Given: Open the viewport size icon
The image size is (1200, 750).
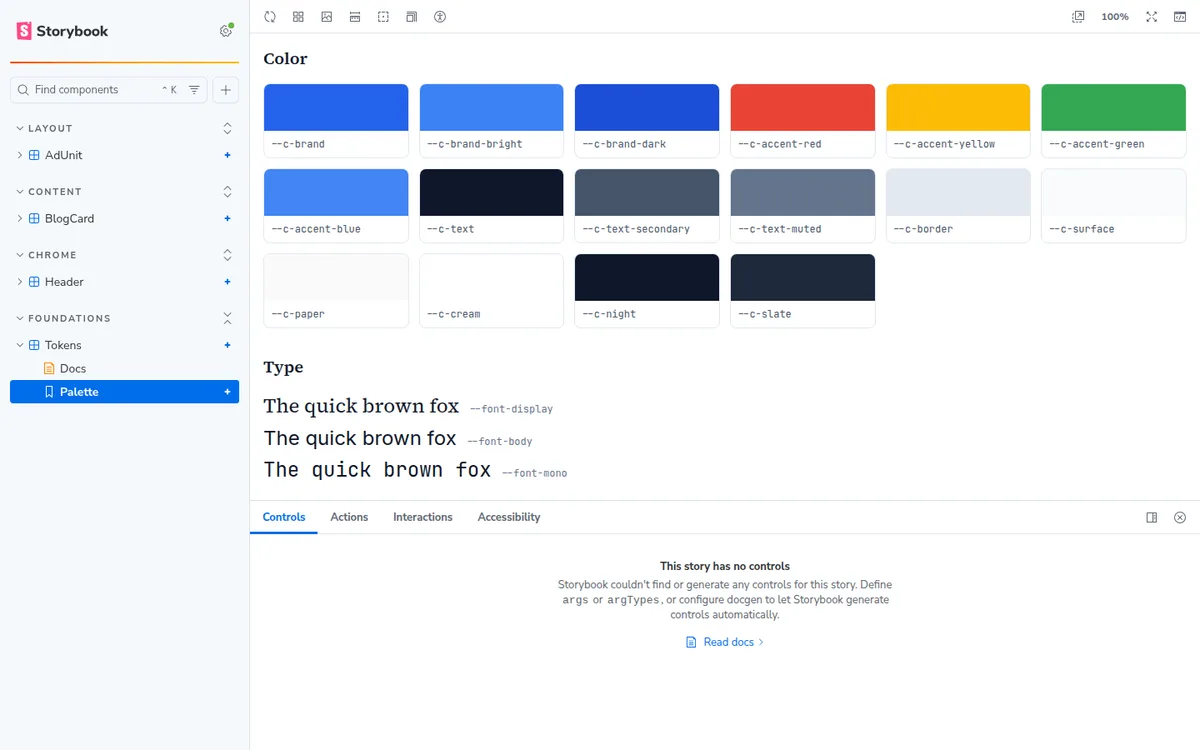Looking at the screenshot, I should (x=411, y=17).
